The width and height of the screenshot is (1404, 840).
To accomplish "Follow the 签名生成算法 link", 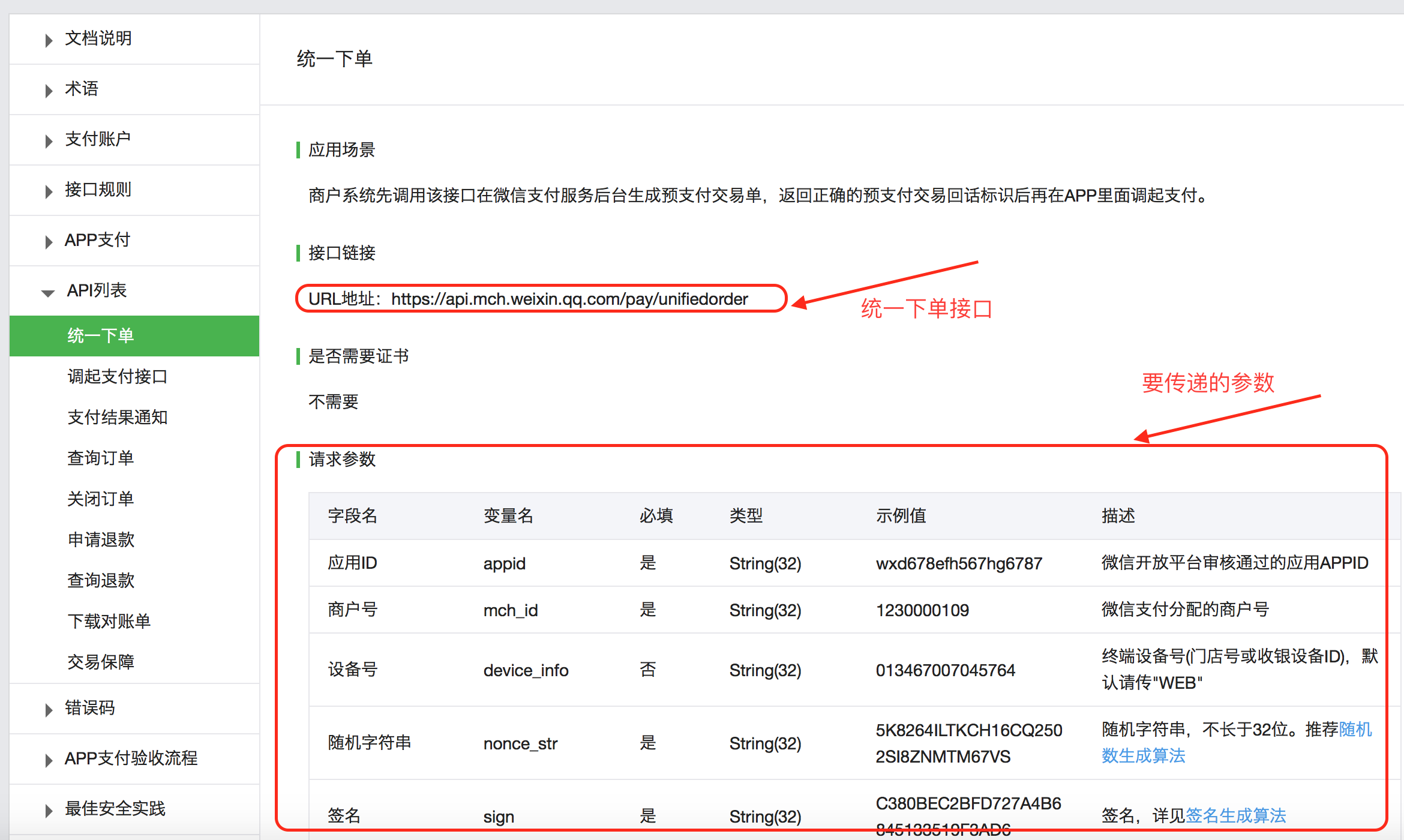I will pyautogui.click(x=1236, y=816).
